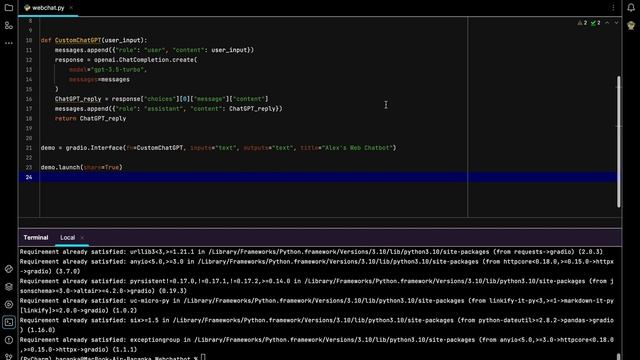Open the Structure tool window icon
This screenshot has height=360, width=640.
click(9, 25)
